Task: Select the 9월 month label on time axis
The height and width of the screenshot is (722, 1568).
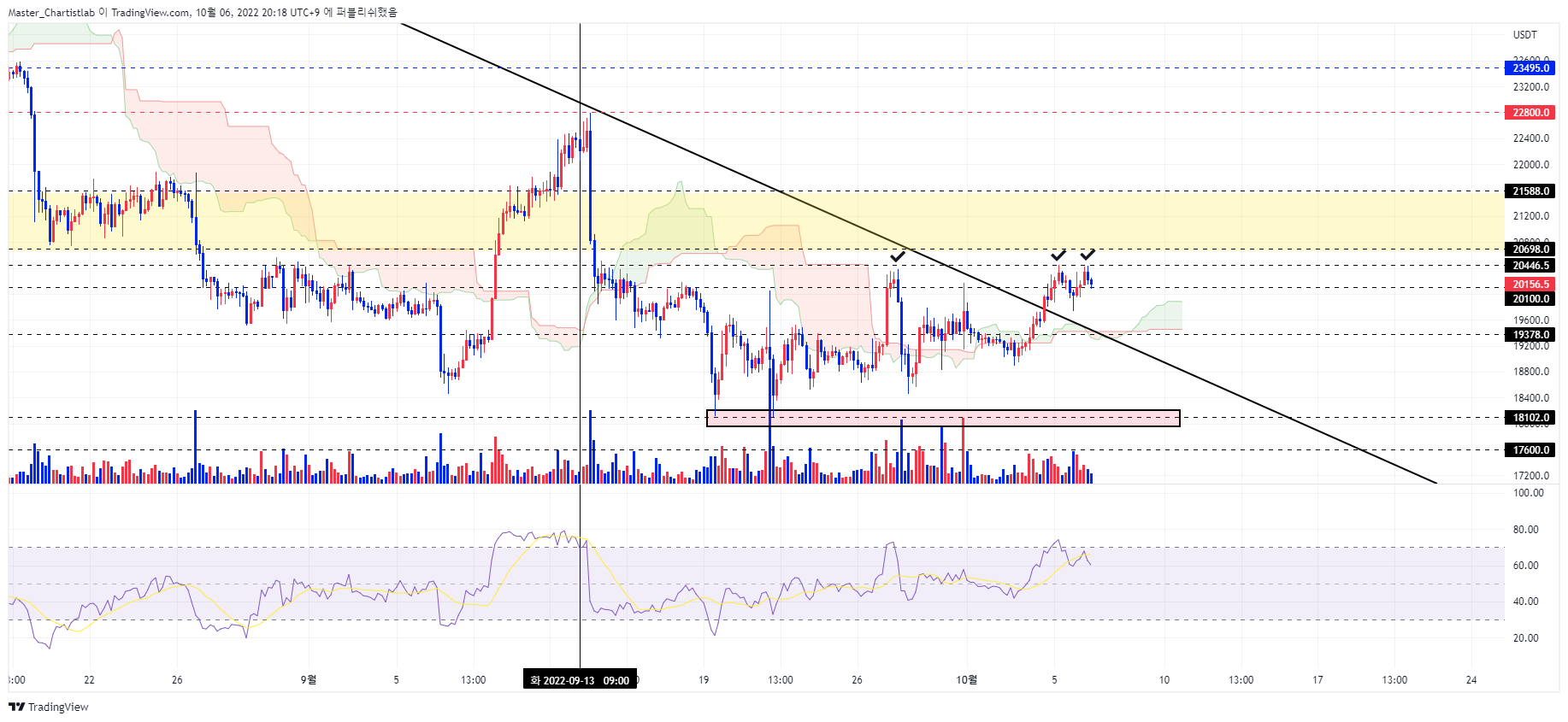Action: coord(309,680)
